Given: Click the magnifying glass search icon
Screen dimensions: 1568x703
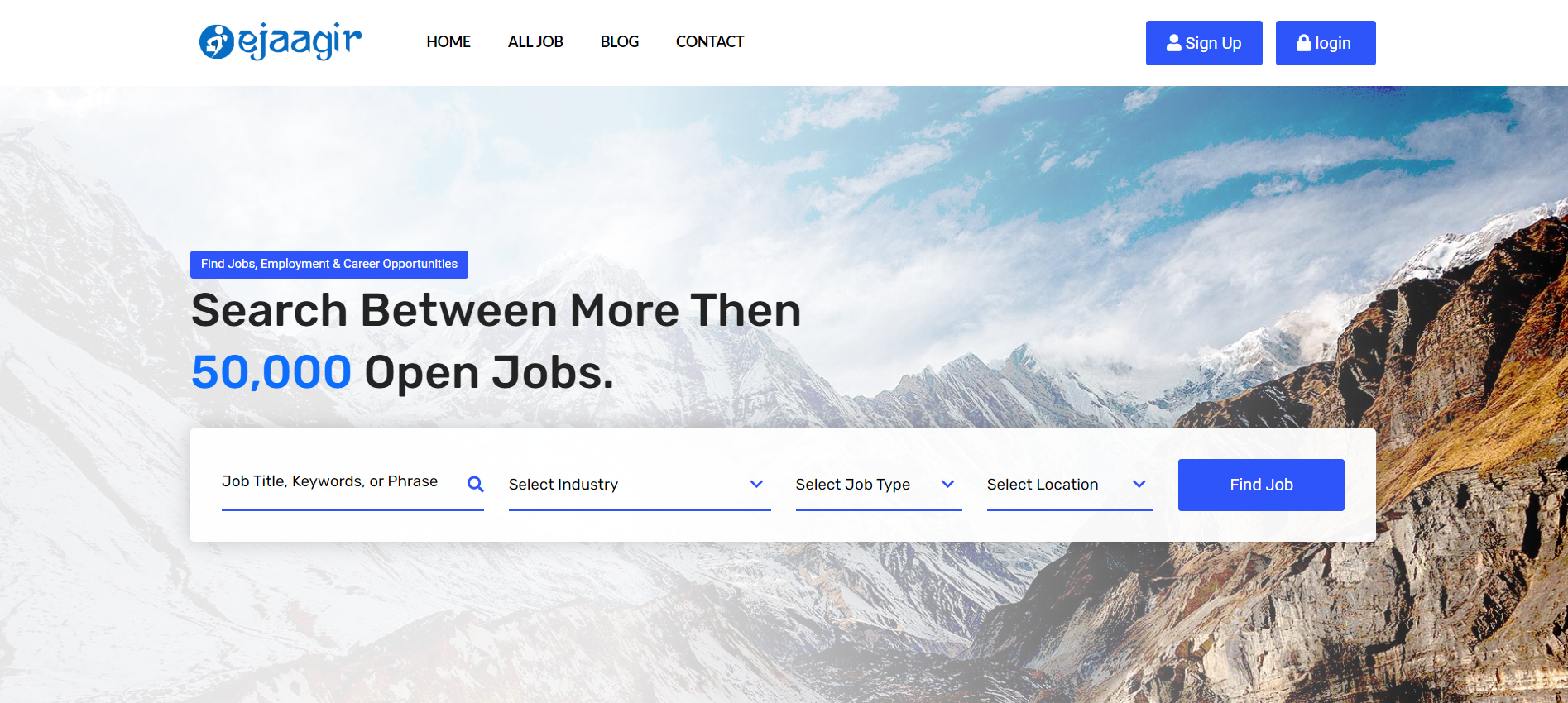Looking at the screenshot, I should (x=475, y=484).
